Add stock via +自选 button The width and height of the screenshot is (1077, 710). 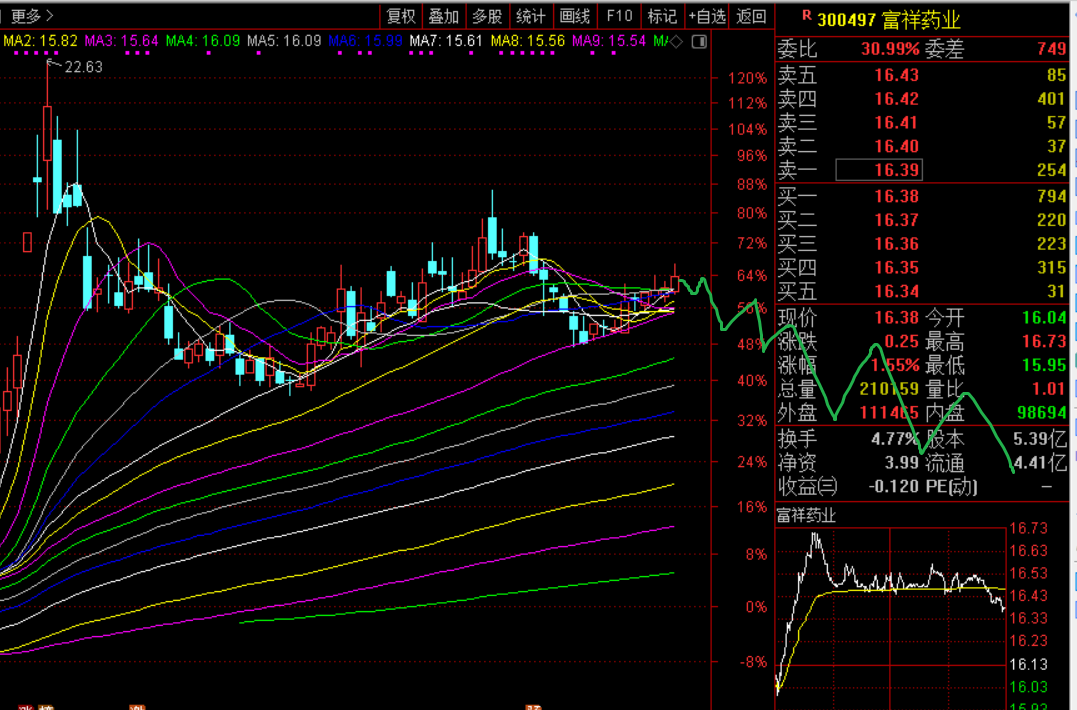[707, 16]
